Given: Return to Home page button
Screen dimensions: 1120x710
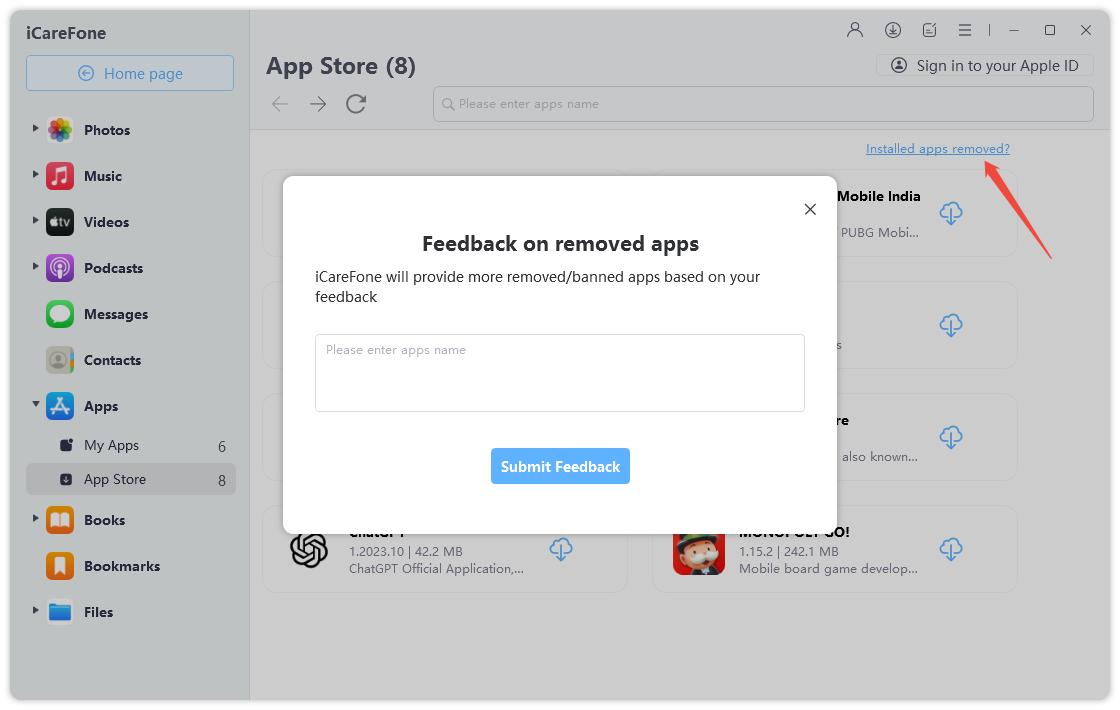Looking at the screenshot, I should (x=130, y=73).
